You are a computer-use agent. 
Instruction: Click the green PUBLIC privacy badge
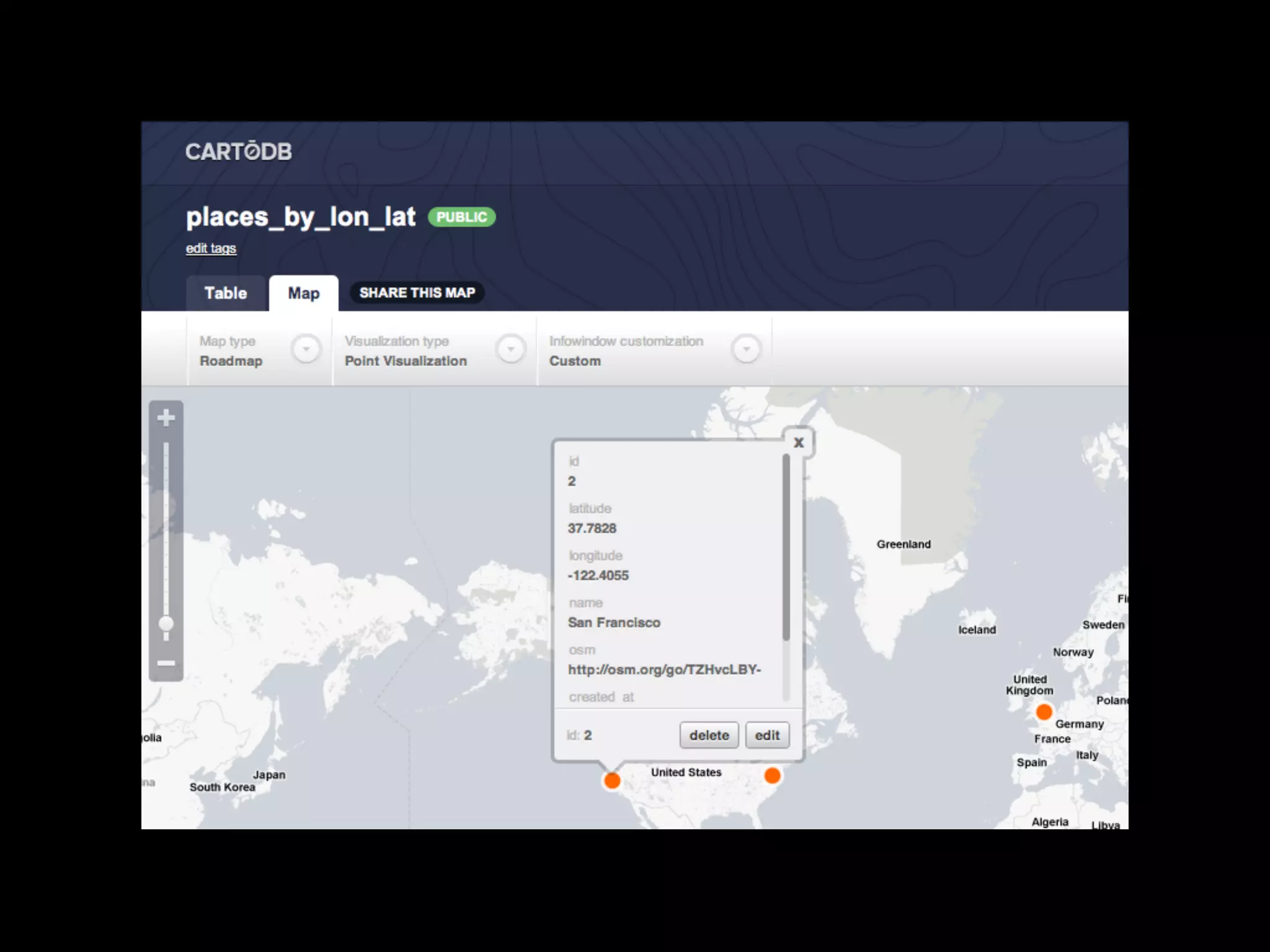point(461,217)
